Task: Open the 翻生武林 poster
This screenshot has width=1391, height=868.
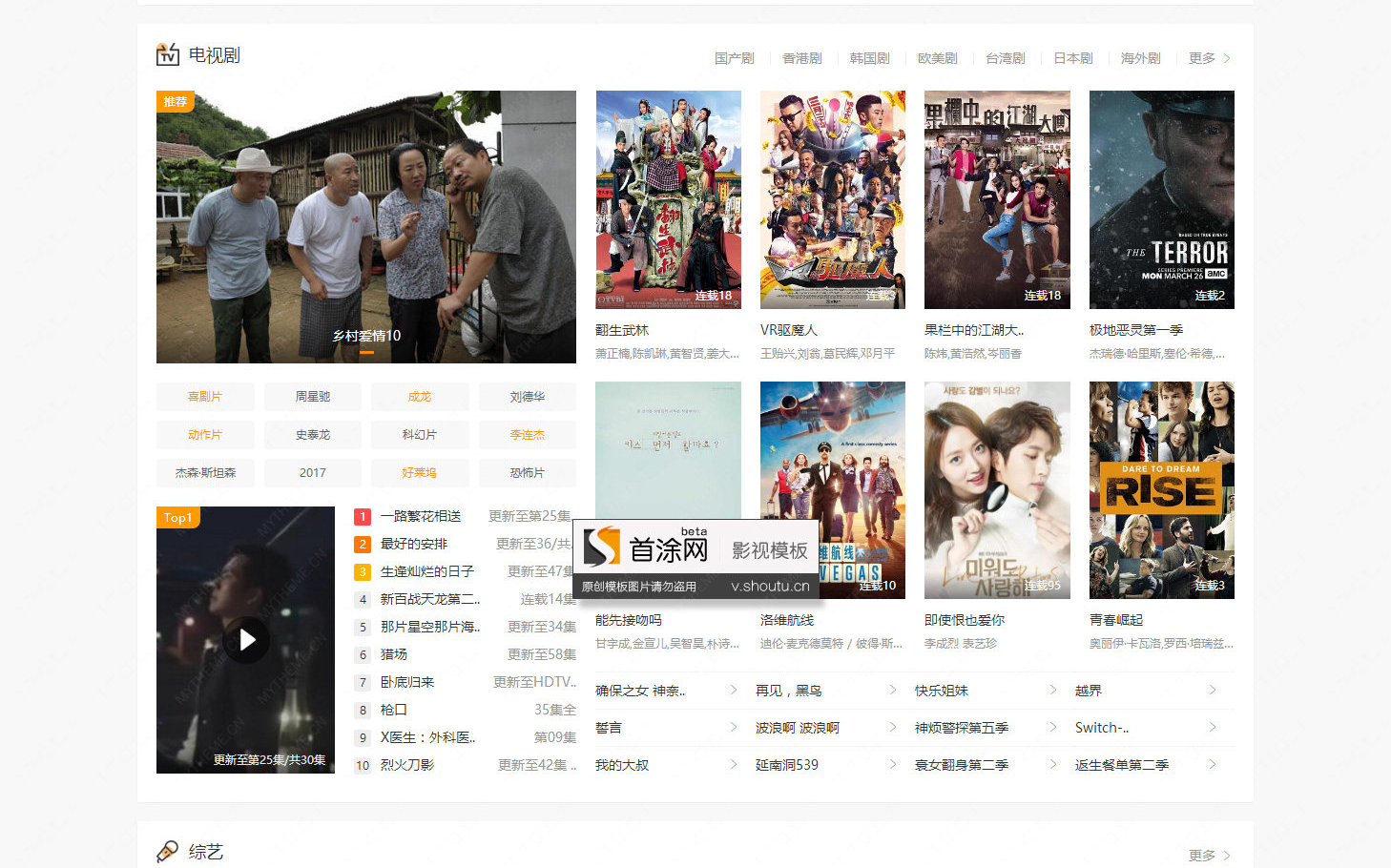Action: coord(669,199)
